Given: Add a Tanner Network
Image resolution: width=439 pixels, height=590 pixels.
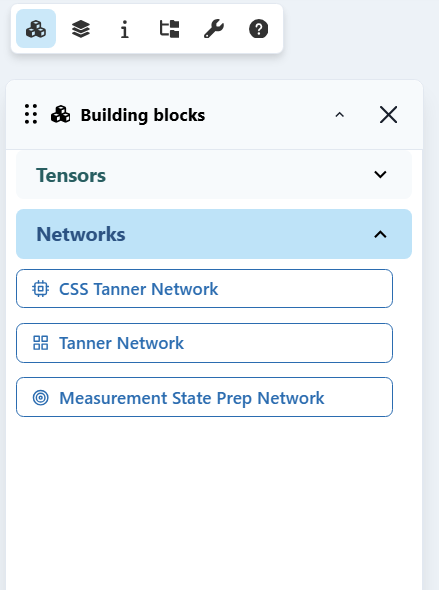Looking at the screenshot, I should point(204,343).
